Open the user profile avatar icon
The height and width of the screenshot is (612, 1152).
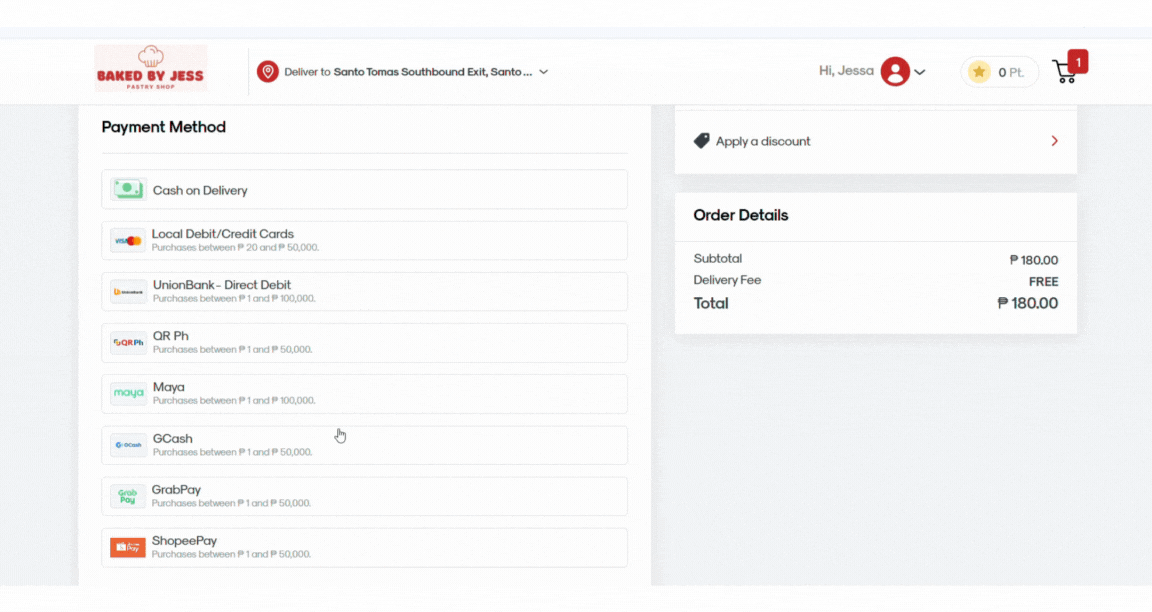tap(895, 71)
